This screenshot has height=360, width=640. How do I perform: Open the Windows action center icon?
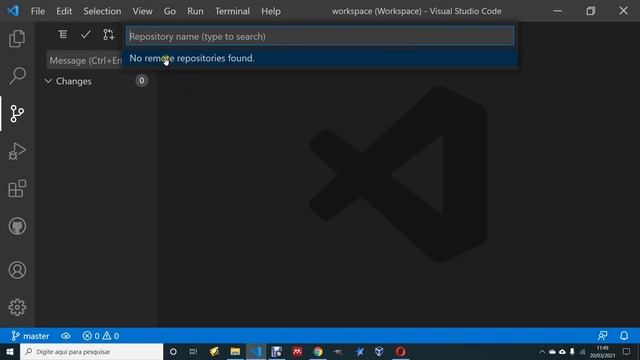[627, 351]
